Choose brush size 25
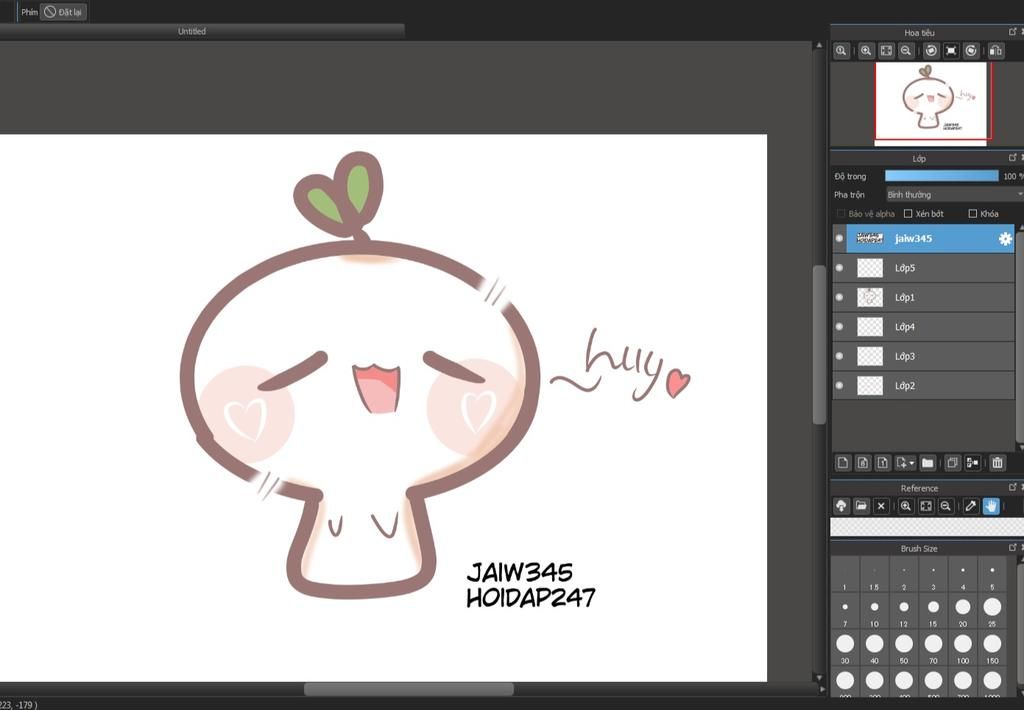 click(992, 611)
